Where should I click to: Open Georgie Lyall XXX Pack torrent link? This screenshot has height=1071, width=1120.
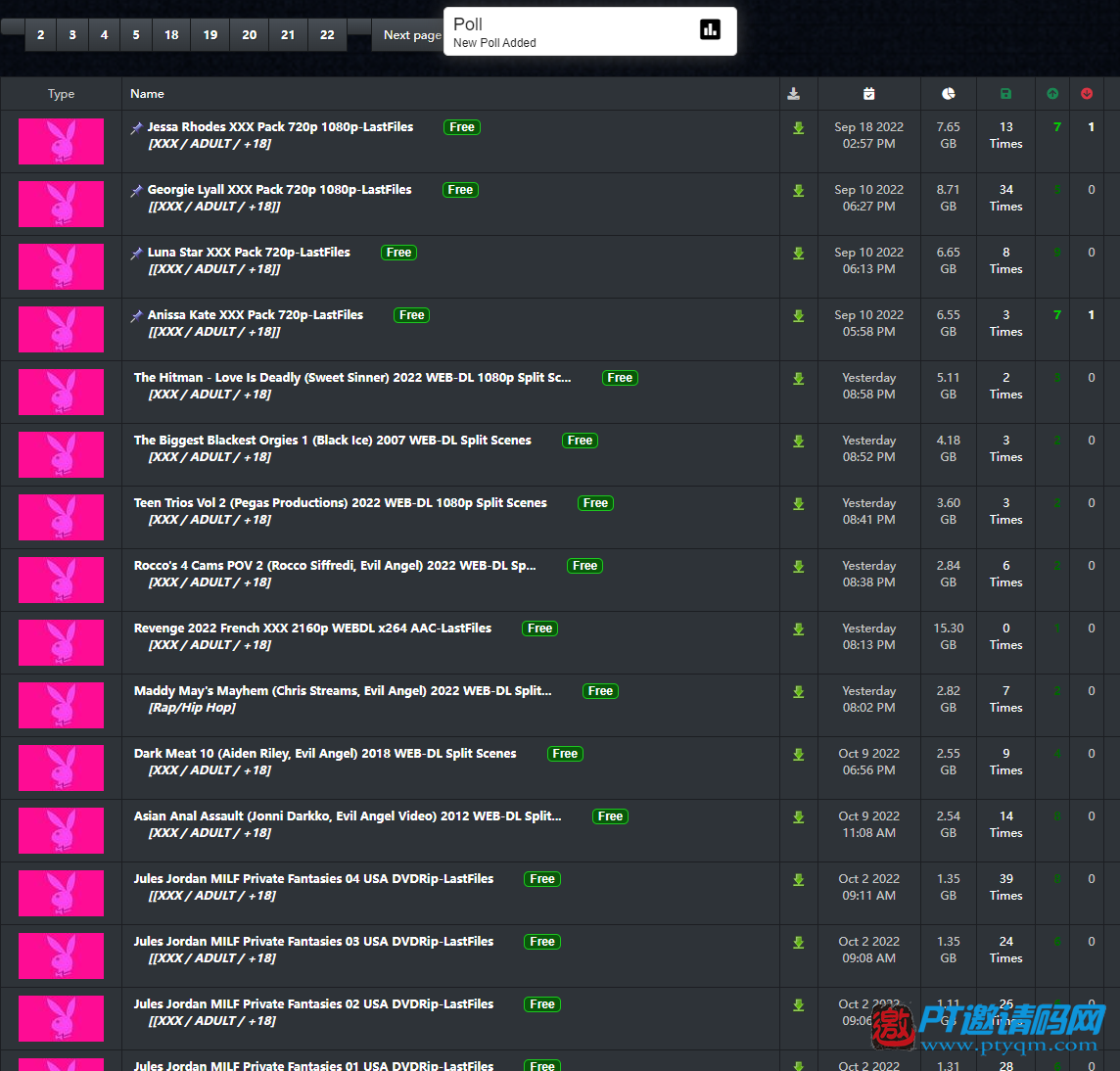(279, 190)
